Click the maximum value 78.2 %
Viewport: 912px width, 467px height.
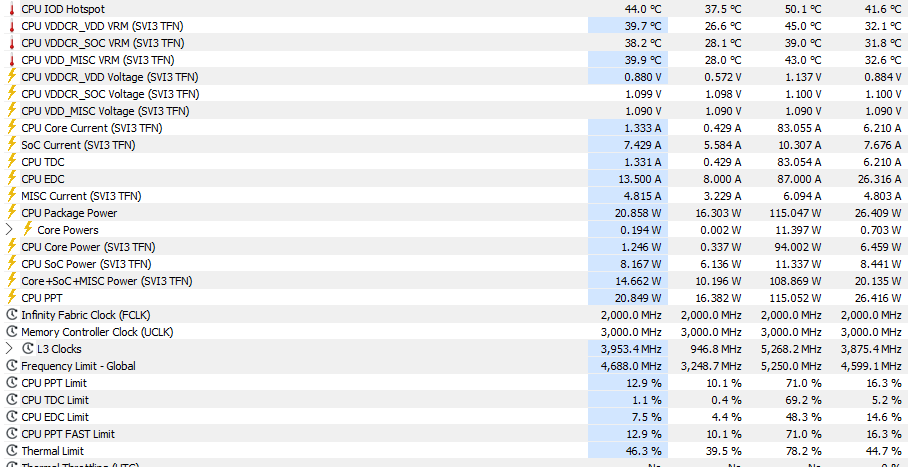(x=804, y=451)
